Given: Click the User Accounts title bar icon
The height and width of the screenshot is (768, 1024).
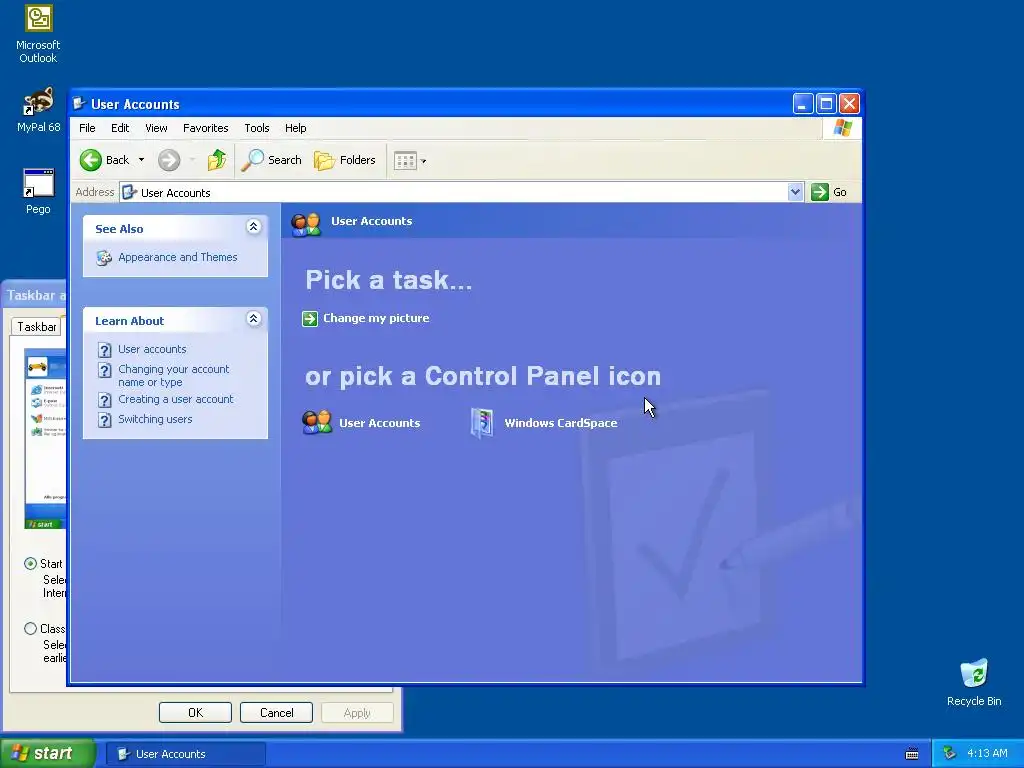Looking at the screenshot, I should 80,103.
